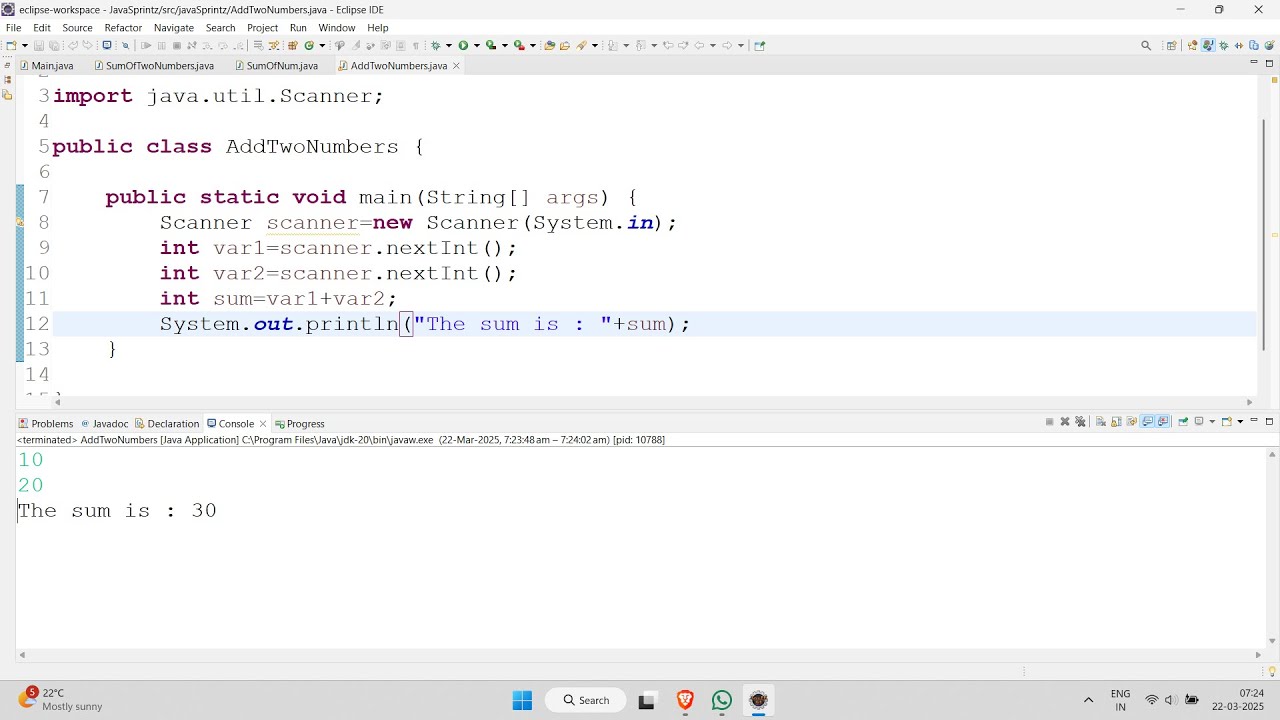The image size is (1280, 720).
Task: Click the console horizontal scrollbar
Action: point(640,655)
